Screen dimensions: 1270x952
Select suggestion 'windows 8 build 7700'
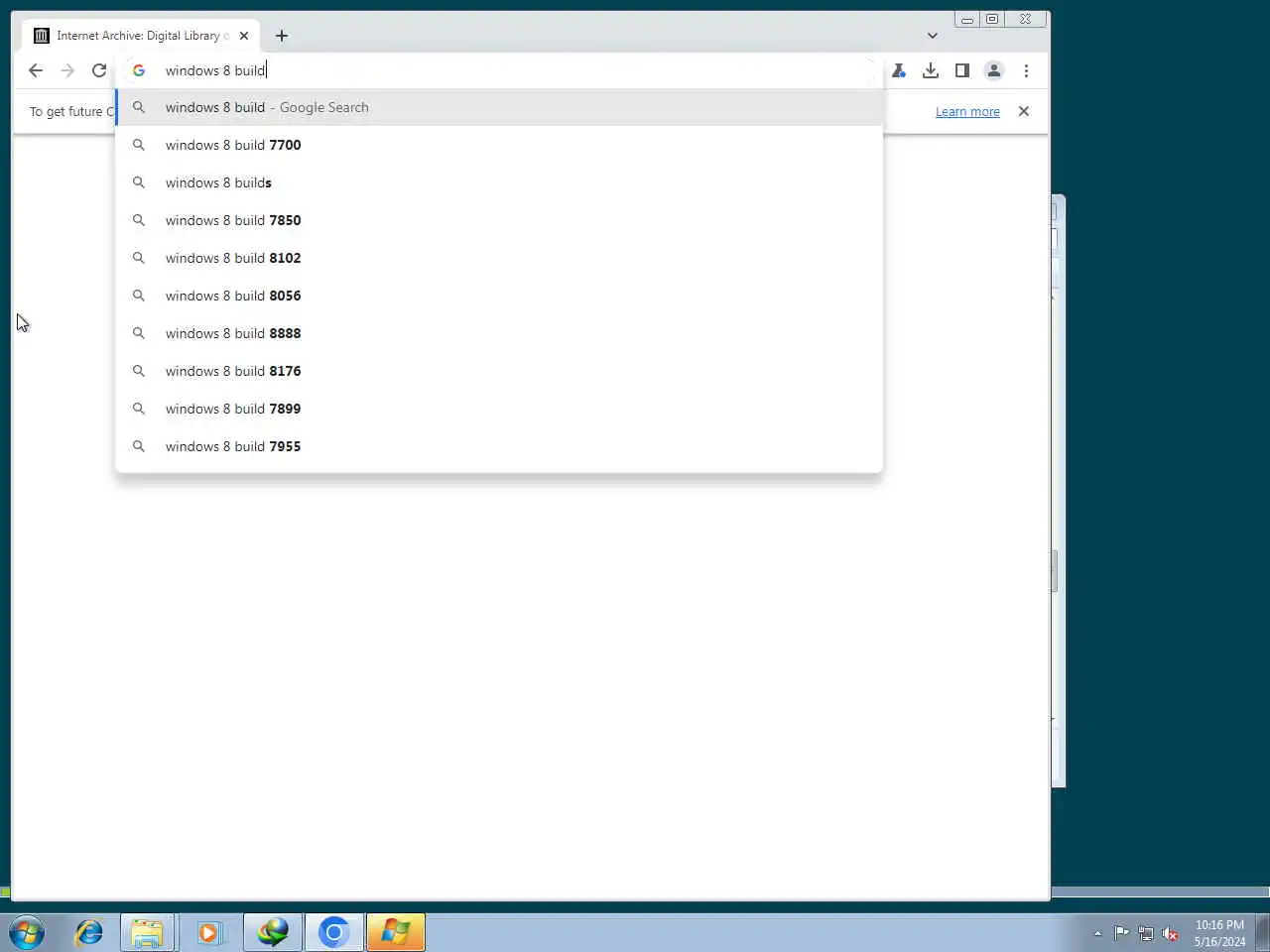click(x=499, y=145)
